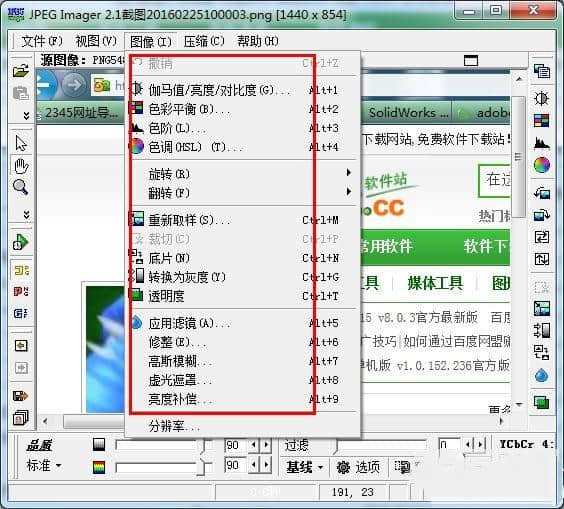Click the HSL color wheel icon in right toolbar

pos(541,165)
